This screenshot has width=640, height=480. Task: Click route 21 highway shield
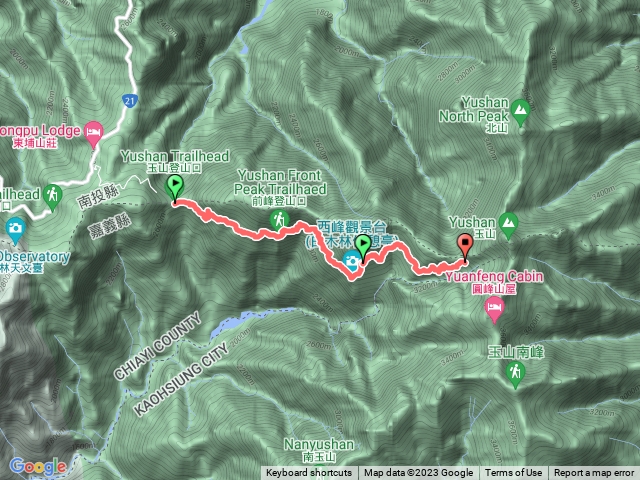coord(130,101)
